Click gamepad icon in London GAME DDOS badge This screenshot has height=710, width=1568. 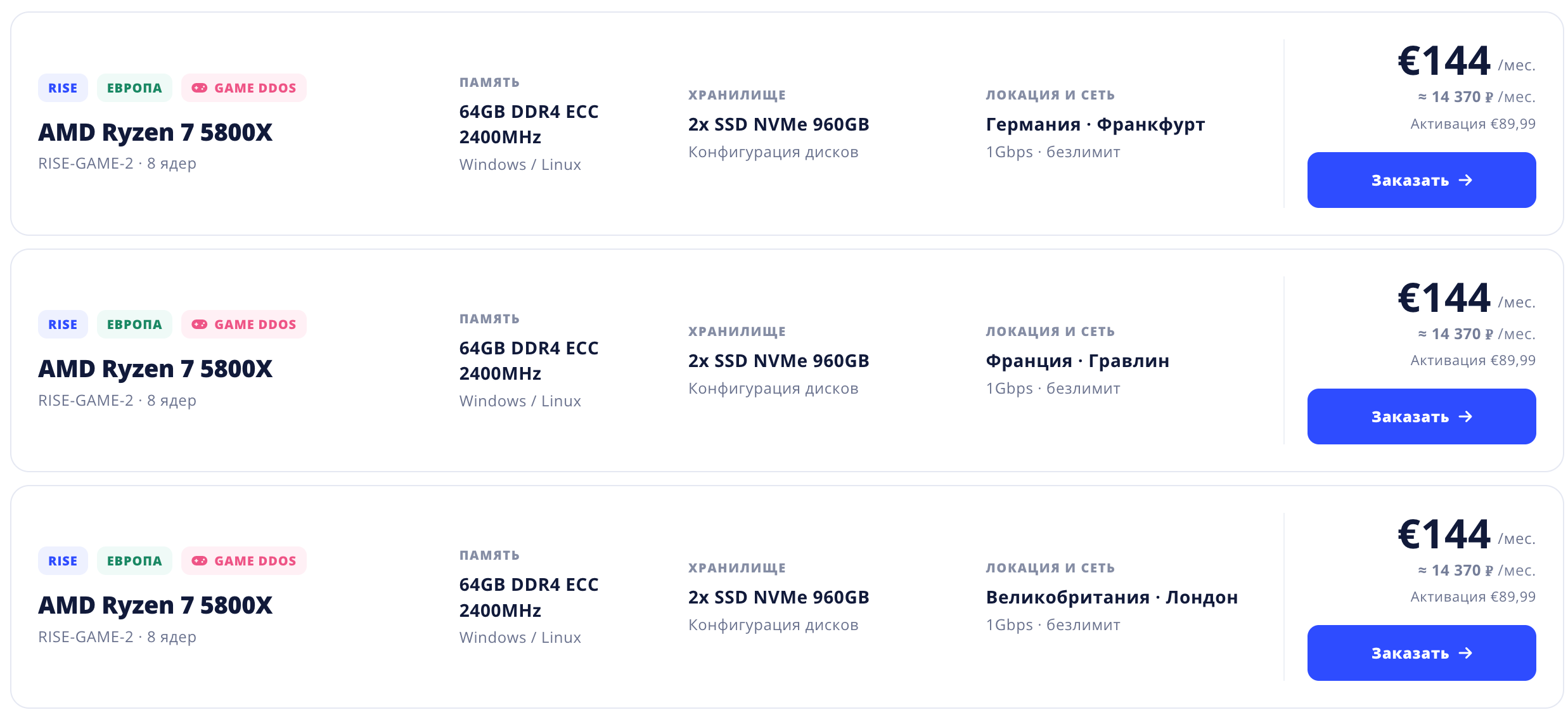tap(200, 561)
